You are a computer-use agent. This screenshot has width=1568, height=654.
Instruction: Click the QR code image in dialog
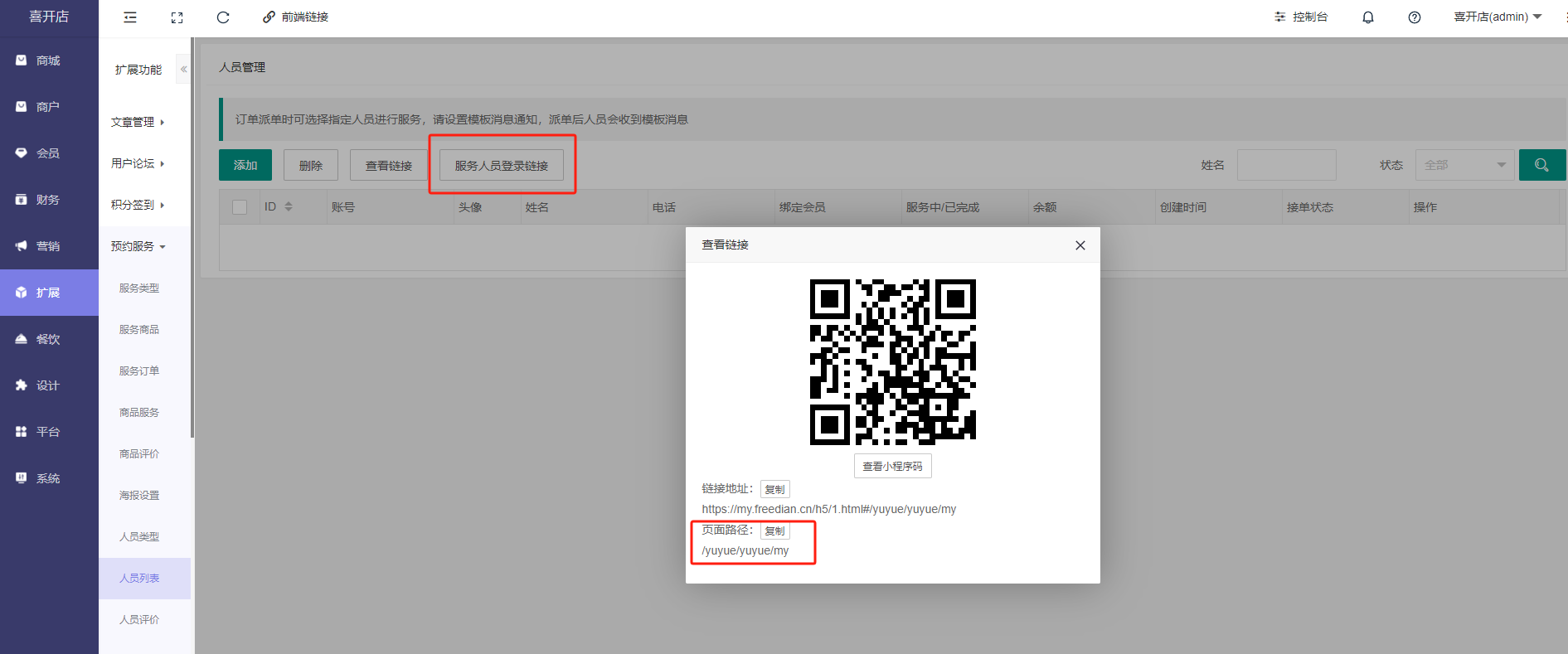[893, 362]
